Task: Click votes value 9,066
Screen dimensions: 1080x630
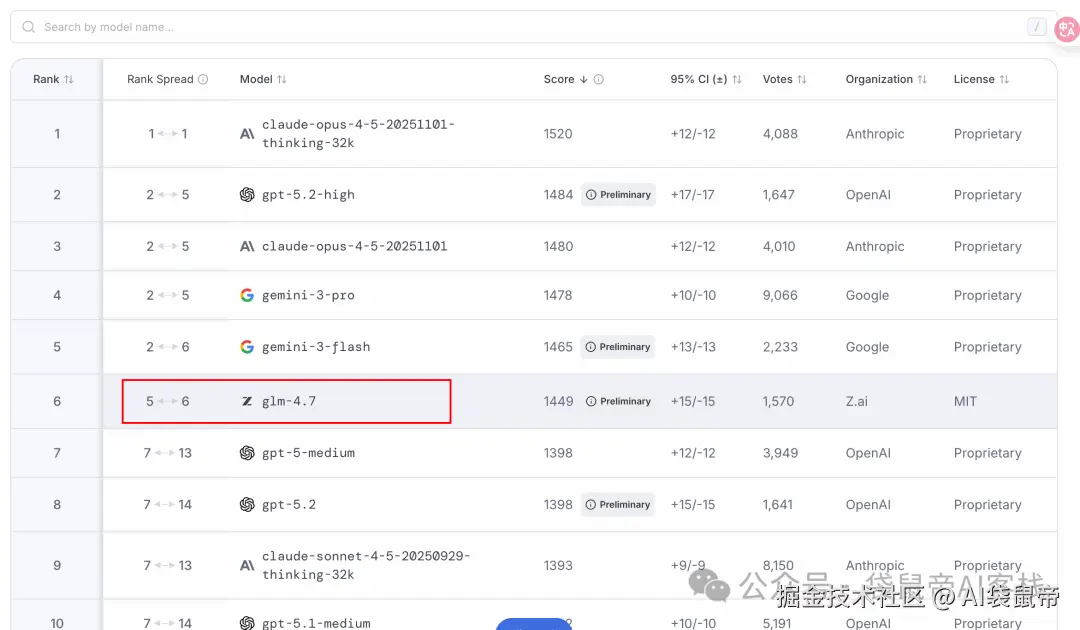Action: click(x=780, y=295)
